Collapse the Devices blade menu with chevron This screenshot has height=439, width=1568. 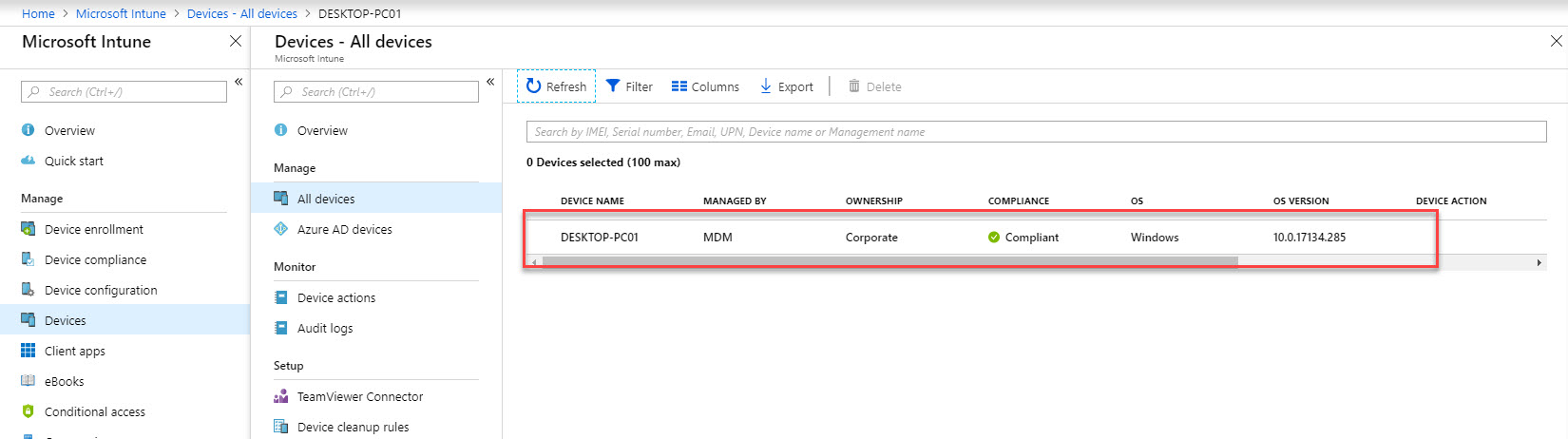pos(490,82)
